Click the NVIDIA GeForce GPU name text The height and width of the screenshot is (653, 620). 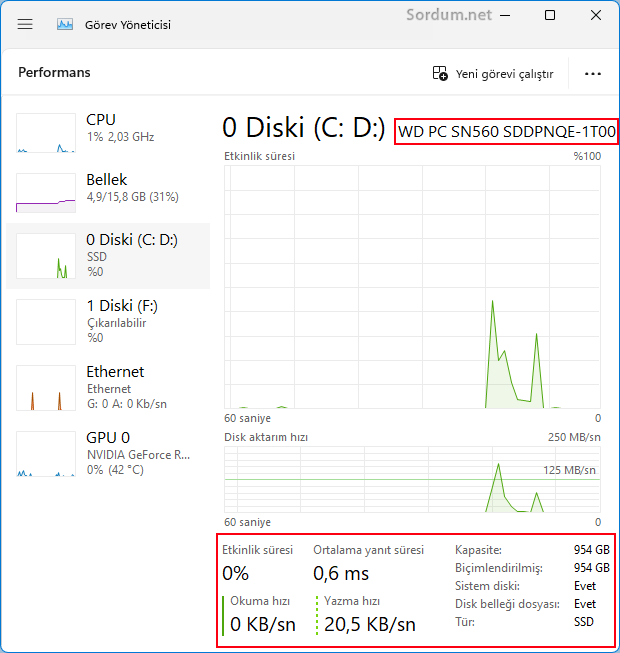tap(138, 455)
